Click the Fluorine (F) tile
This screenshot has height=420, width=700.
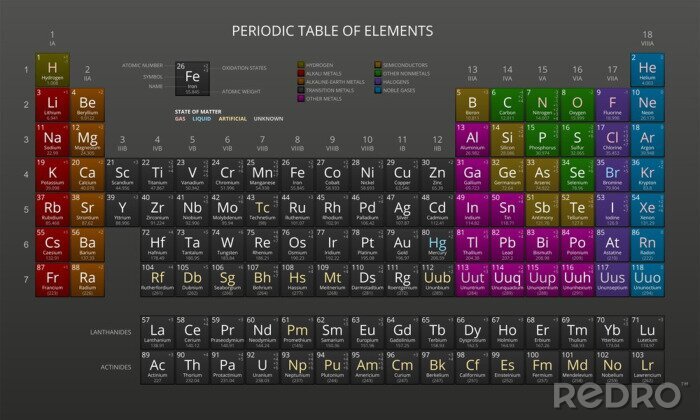point(612,105)
